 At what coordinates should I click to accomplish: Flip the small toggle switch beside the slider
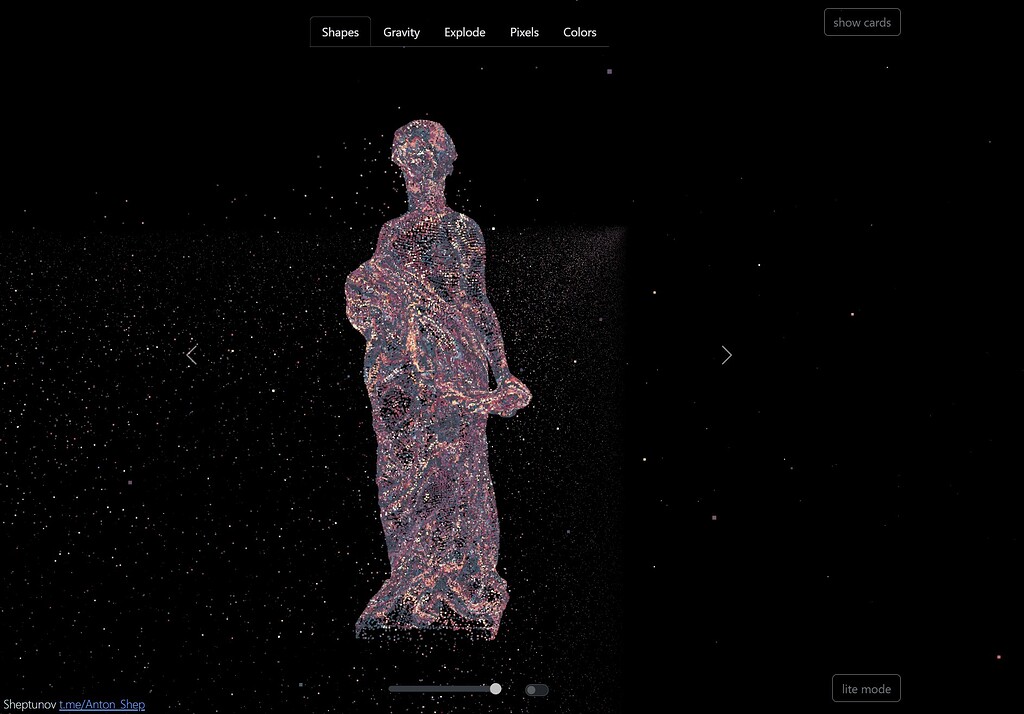(x=535, y=689)
